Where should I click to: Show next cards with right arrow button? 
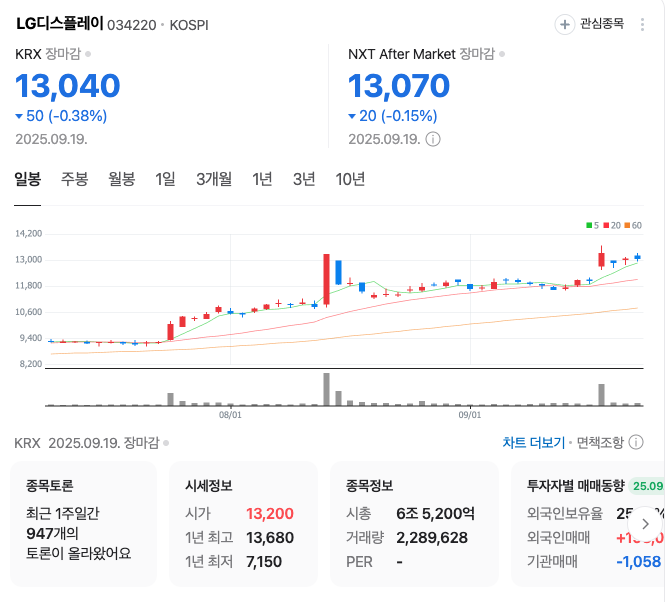point(645,524)
